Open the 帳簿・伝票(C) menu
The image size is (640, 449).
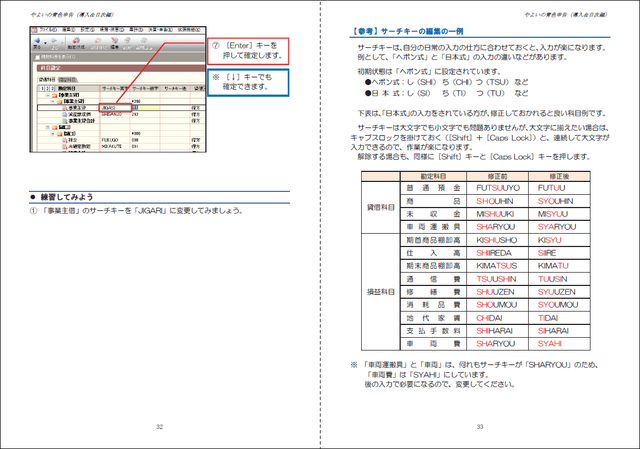point(112,30)
